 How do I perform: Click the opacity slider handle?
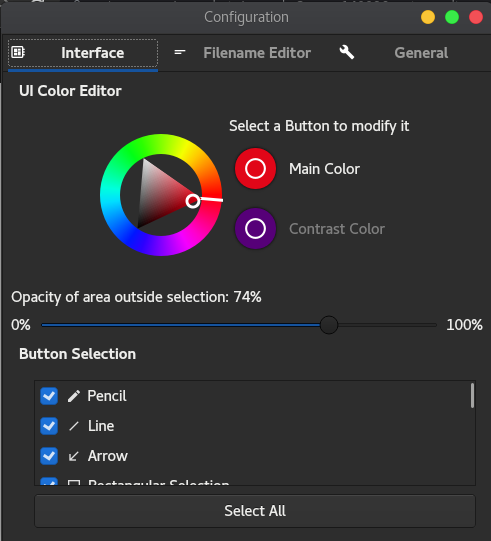[x=329, y=325]
